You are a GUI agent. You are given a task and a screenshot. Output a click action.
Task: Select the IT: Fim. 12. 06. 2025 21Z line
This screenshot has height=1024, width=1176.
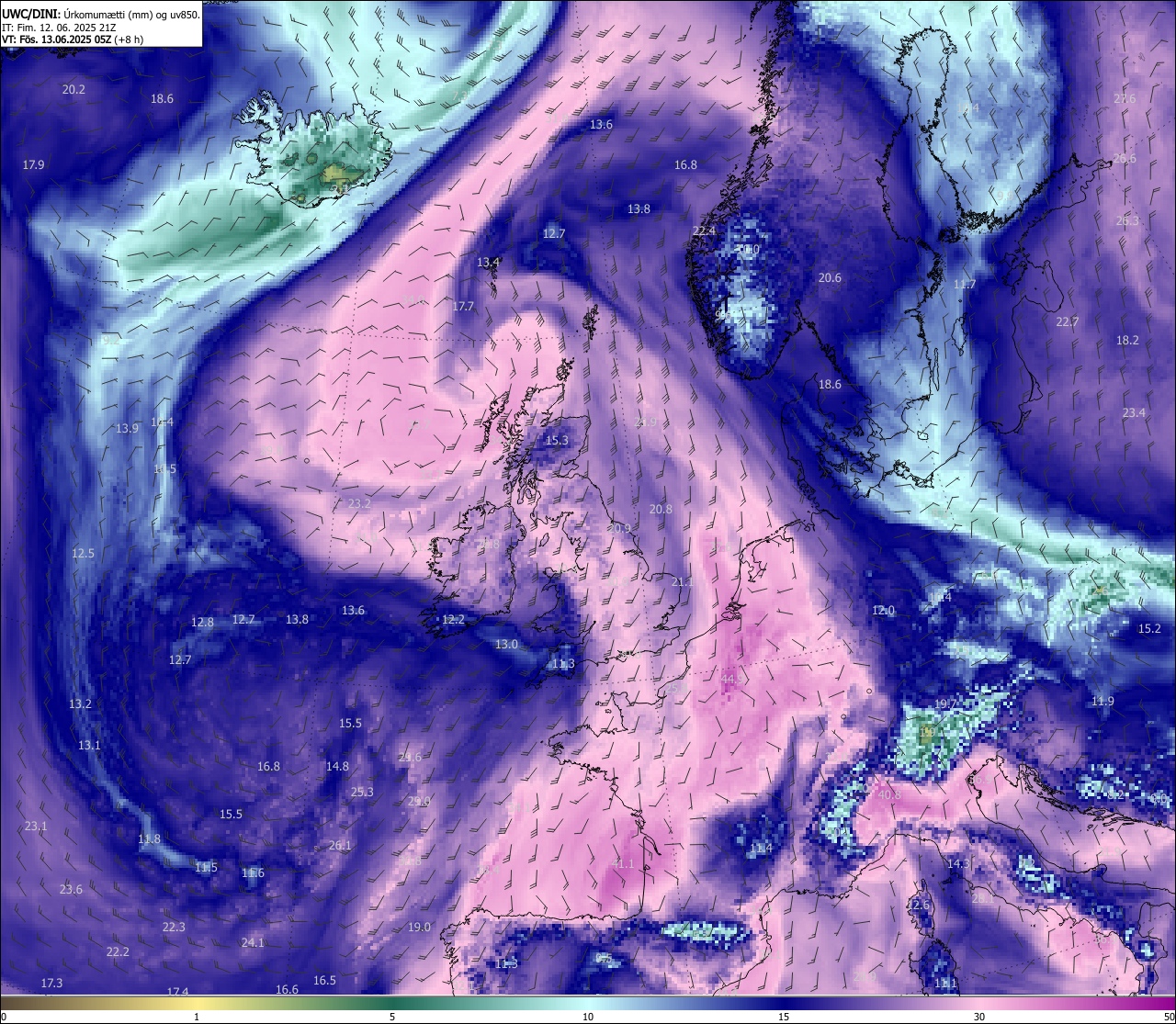59,28
